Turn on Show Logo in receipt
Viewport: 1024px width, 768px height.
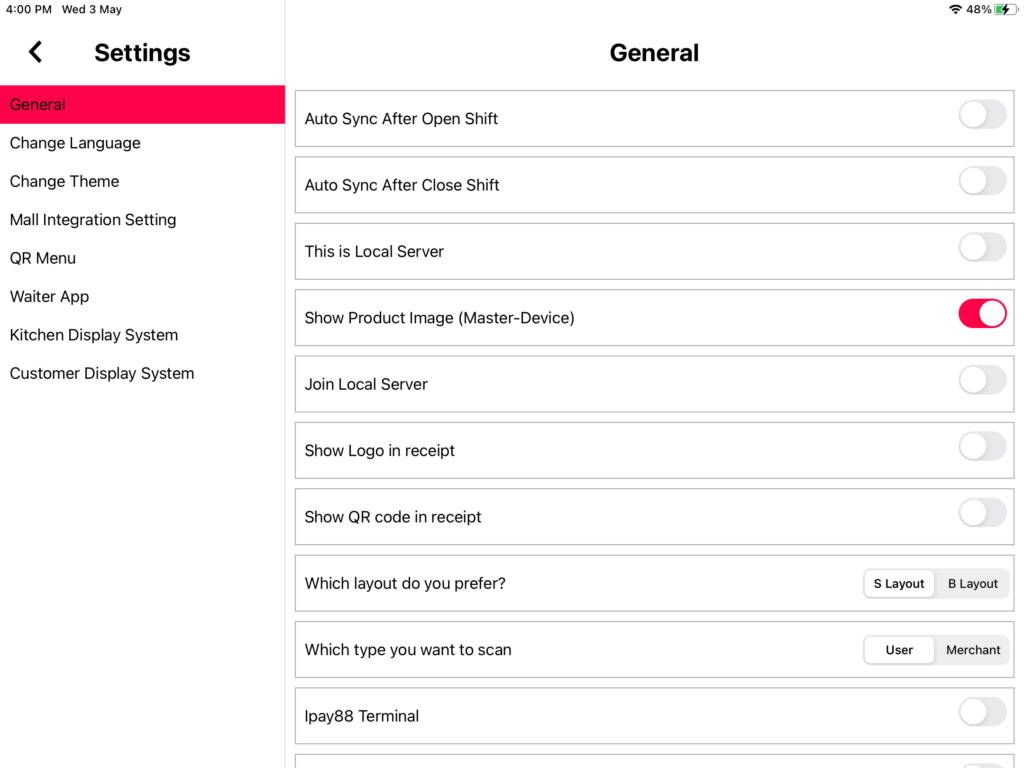982,447
